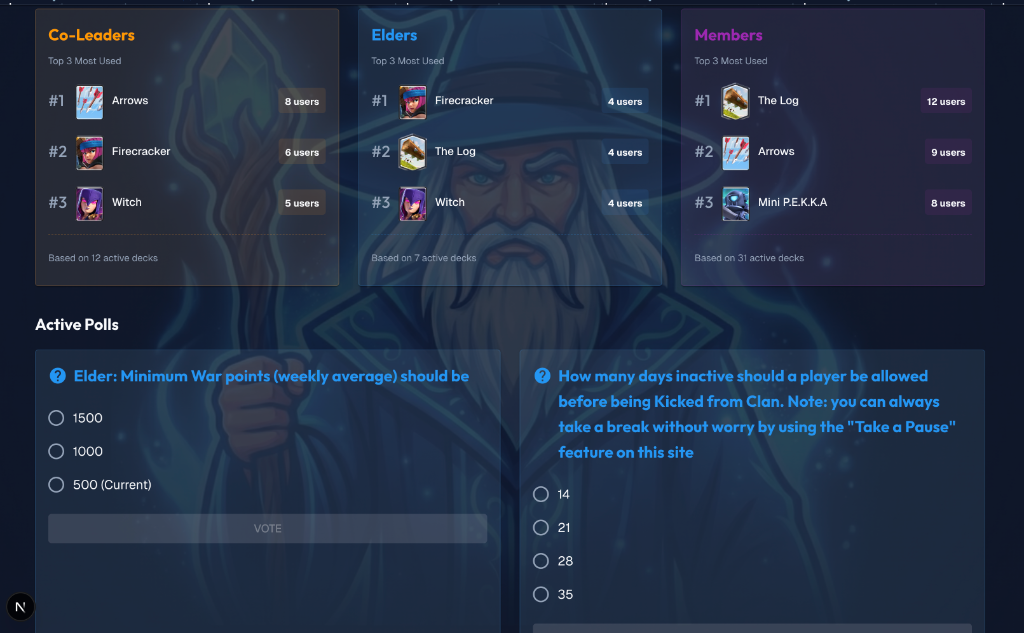Click the Firecracker card icon under Elders
Image resolution: width=1024 pixels, height=633 pixels.
(x=413, y=102)
